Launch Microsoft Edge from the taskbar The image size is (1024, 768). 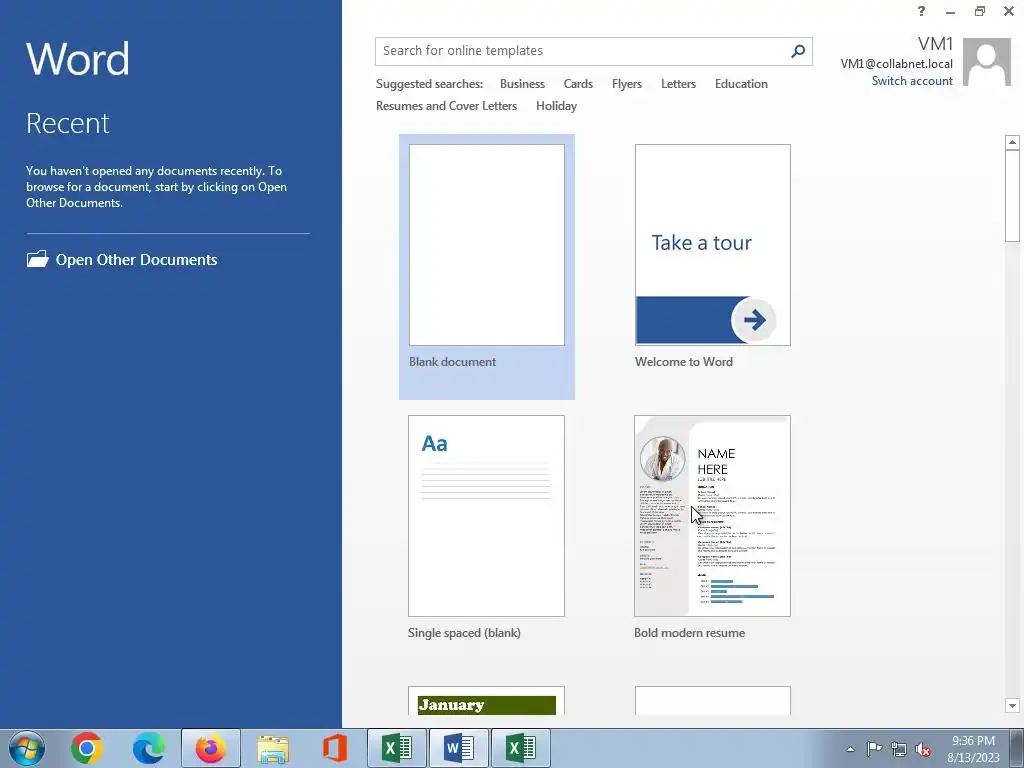pos(149,748)
